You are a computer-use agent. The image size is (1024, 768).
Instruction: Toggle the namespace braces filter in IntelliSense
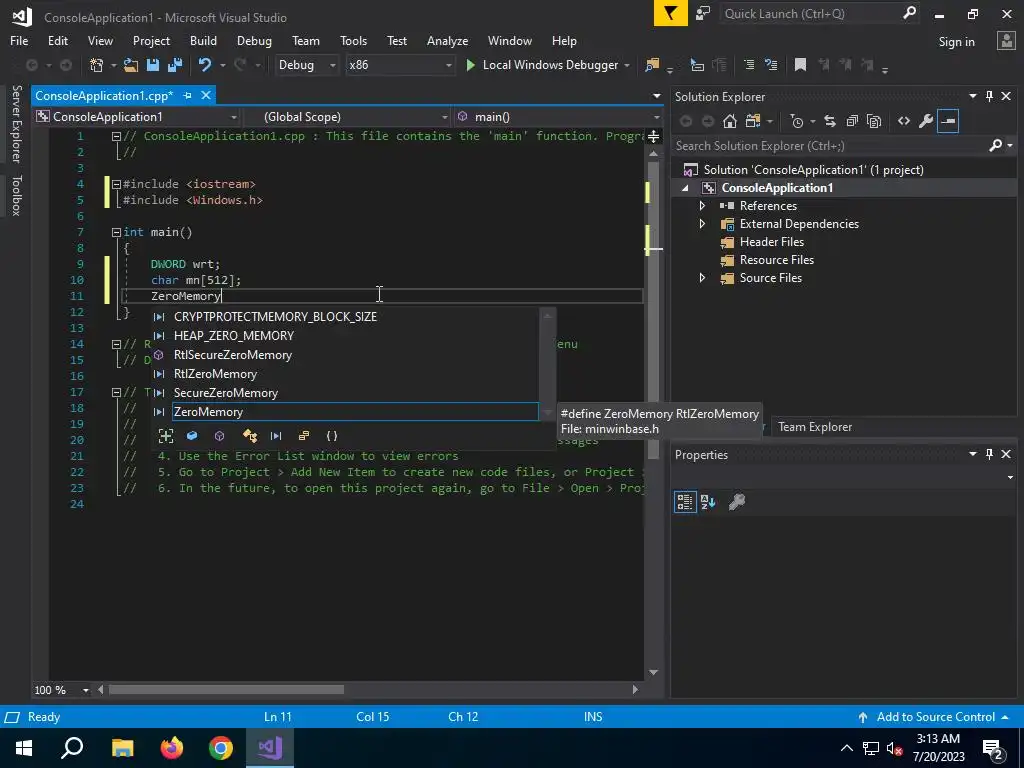332,436
